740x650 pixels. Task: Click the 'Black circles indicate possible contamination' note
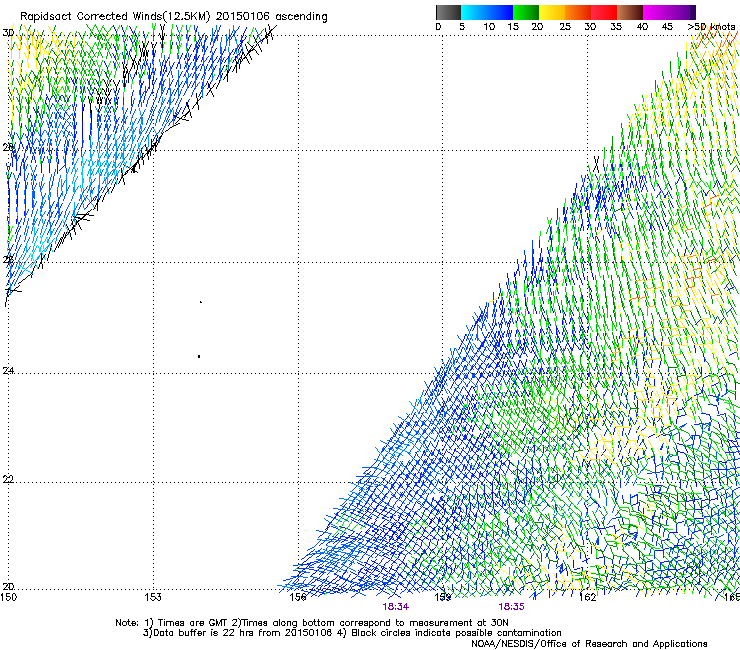(456, 633)
